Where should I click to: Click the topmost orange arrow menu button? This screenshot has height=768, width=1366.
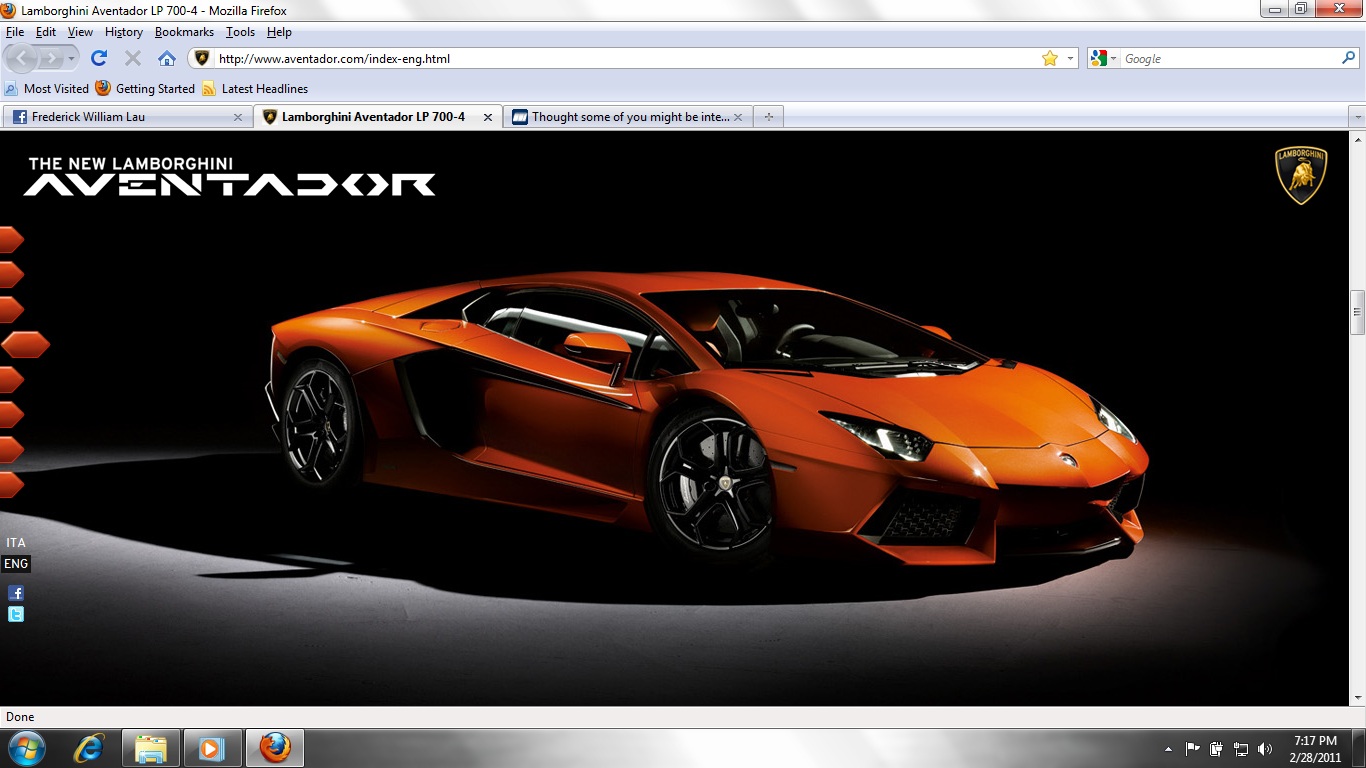tap(11, 239)
